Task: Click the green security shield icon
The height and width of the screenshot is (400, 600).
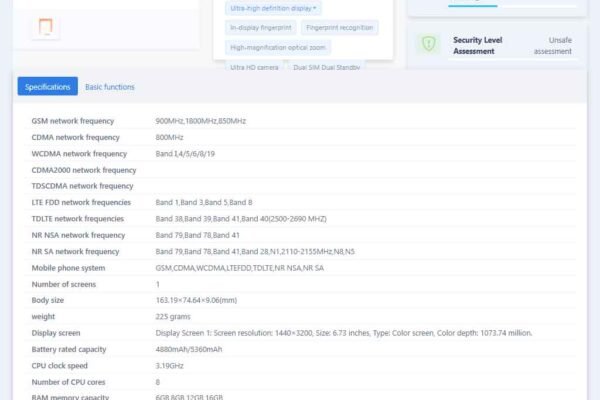Action: click(x=428, y=44)
